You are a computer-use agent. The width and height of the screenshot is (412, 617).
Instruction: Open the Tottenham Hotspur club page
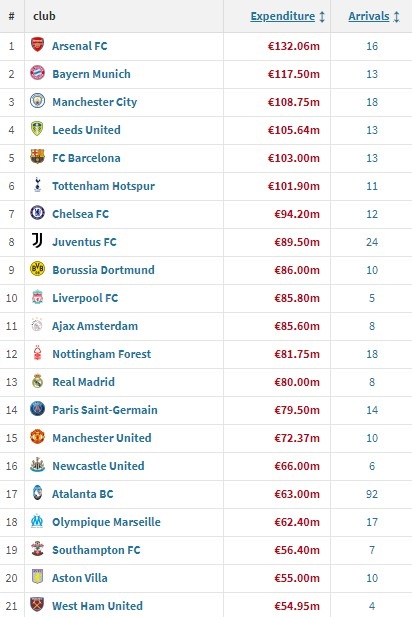point(103,186)
